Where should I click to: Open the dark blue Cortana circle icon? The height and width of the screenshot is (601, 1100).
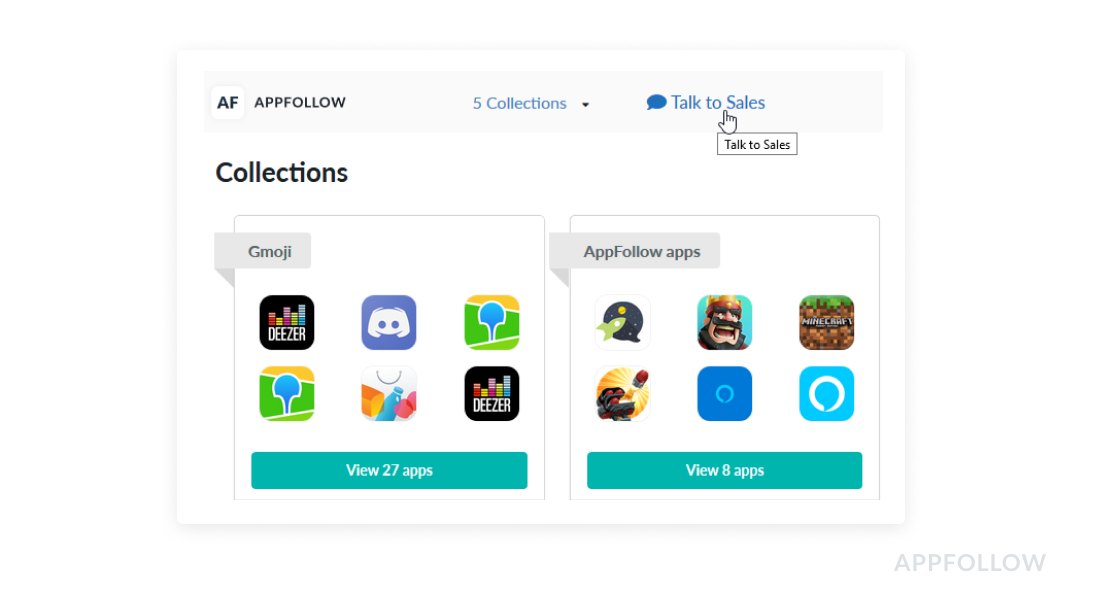pyautogui.click(x=725, y=393)
